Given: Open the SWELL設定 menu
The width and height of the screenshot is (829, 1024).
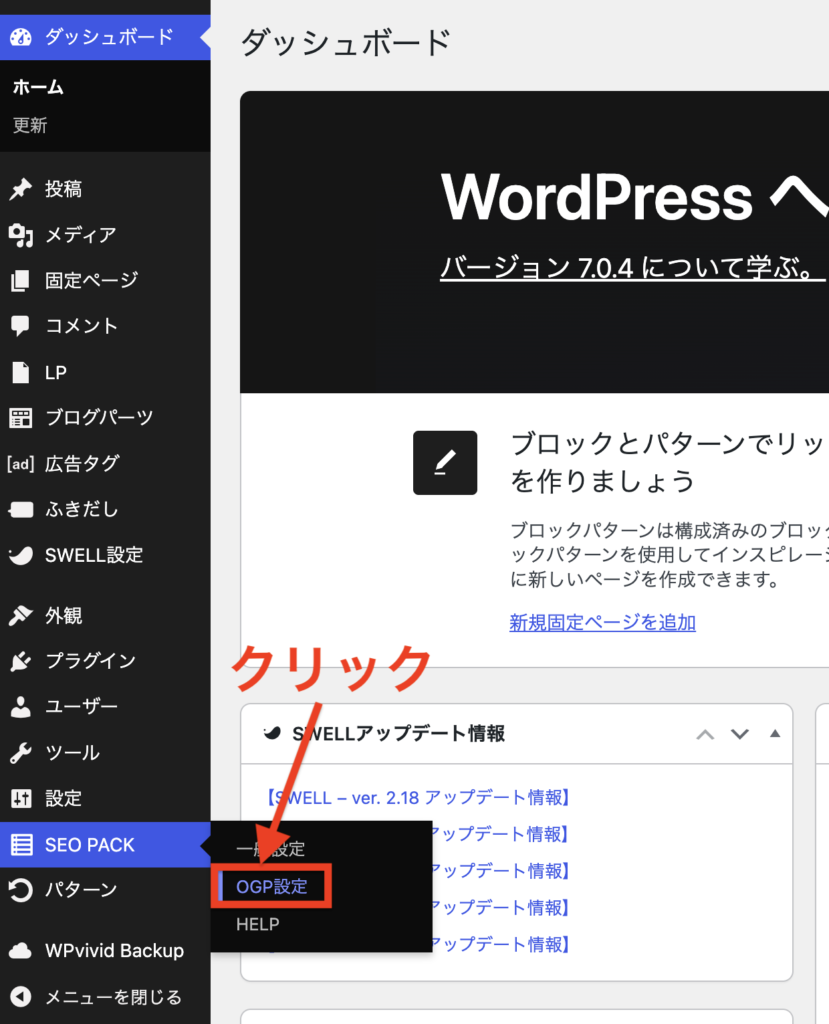Looking at the screenshot, I should click(105, 556).
